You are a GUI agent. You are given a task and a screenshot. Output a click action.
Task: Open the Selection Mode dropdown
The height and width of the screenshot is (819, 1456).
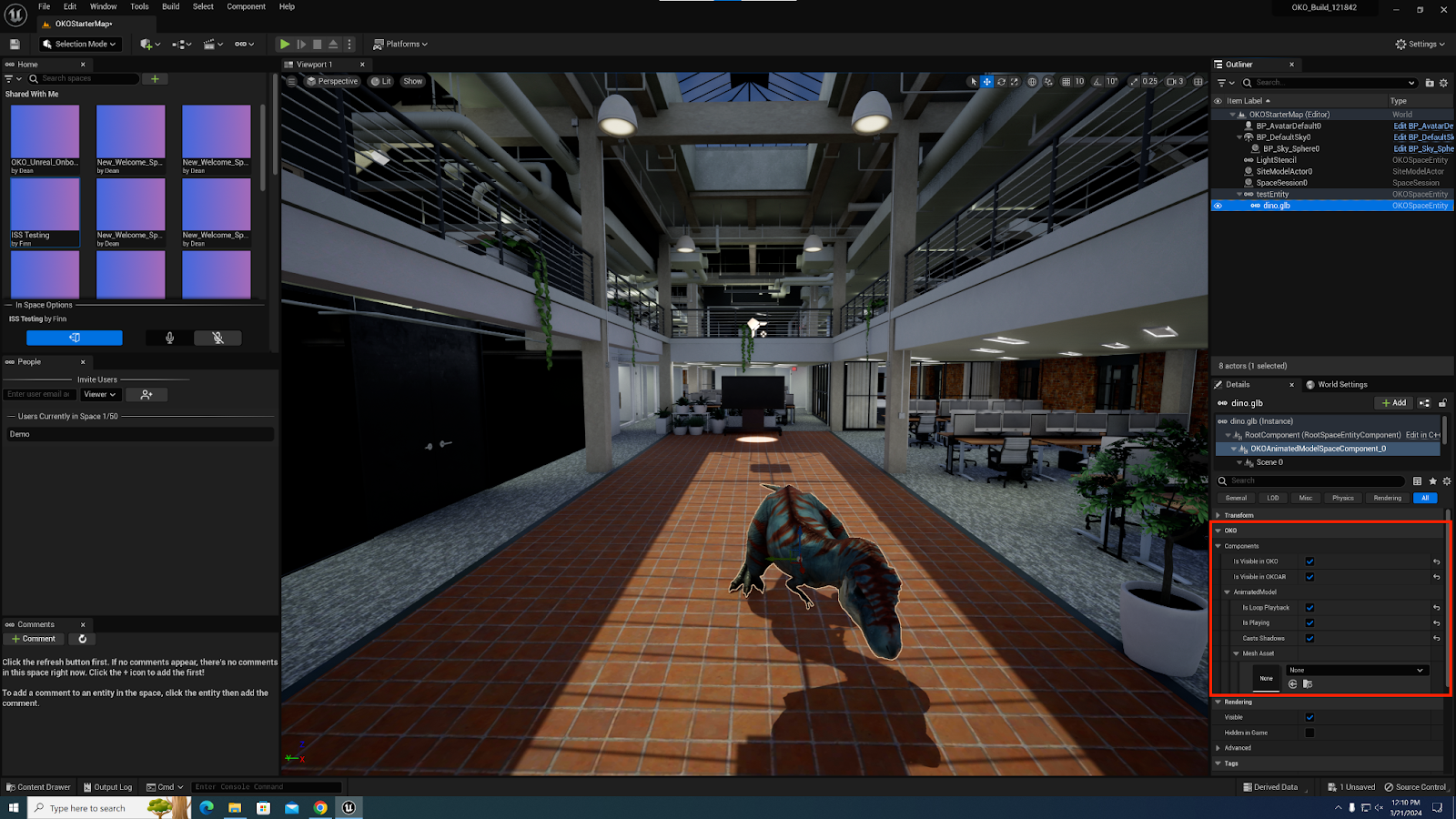click(x=80, y=44)
